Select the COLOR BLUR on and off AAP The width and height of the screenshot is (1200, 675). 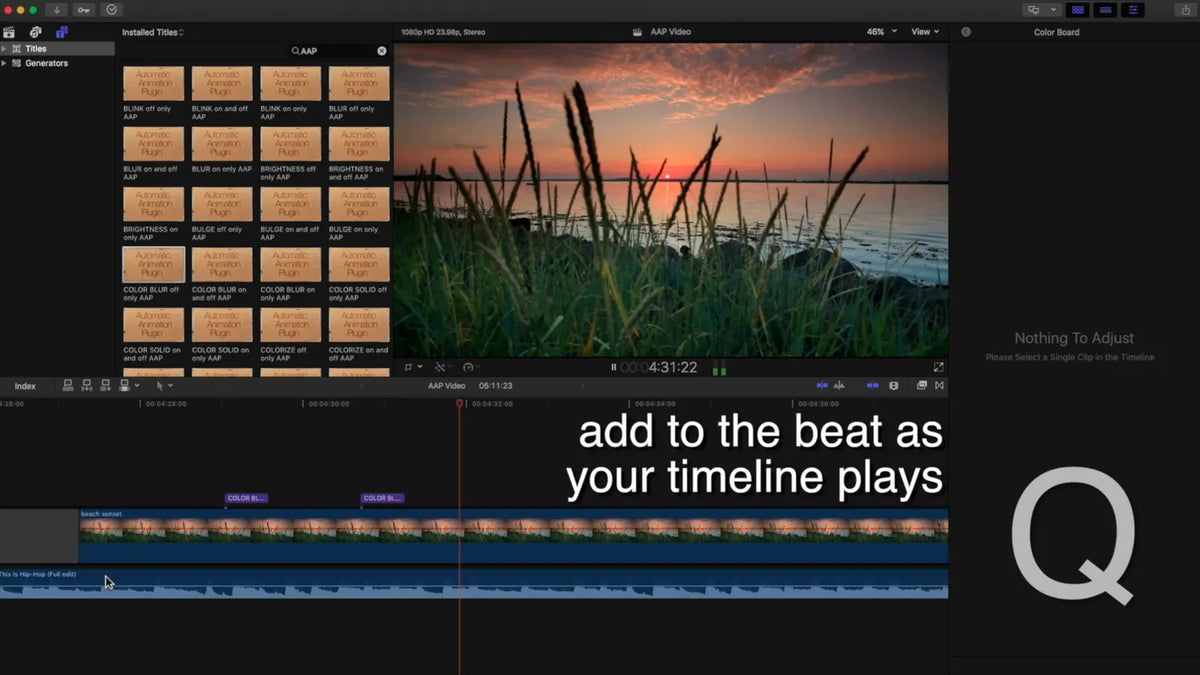222,265
